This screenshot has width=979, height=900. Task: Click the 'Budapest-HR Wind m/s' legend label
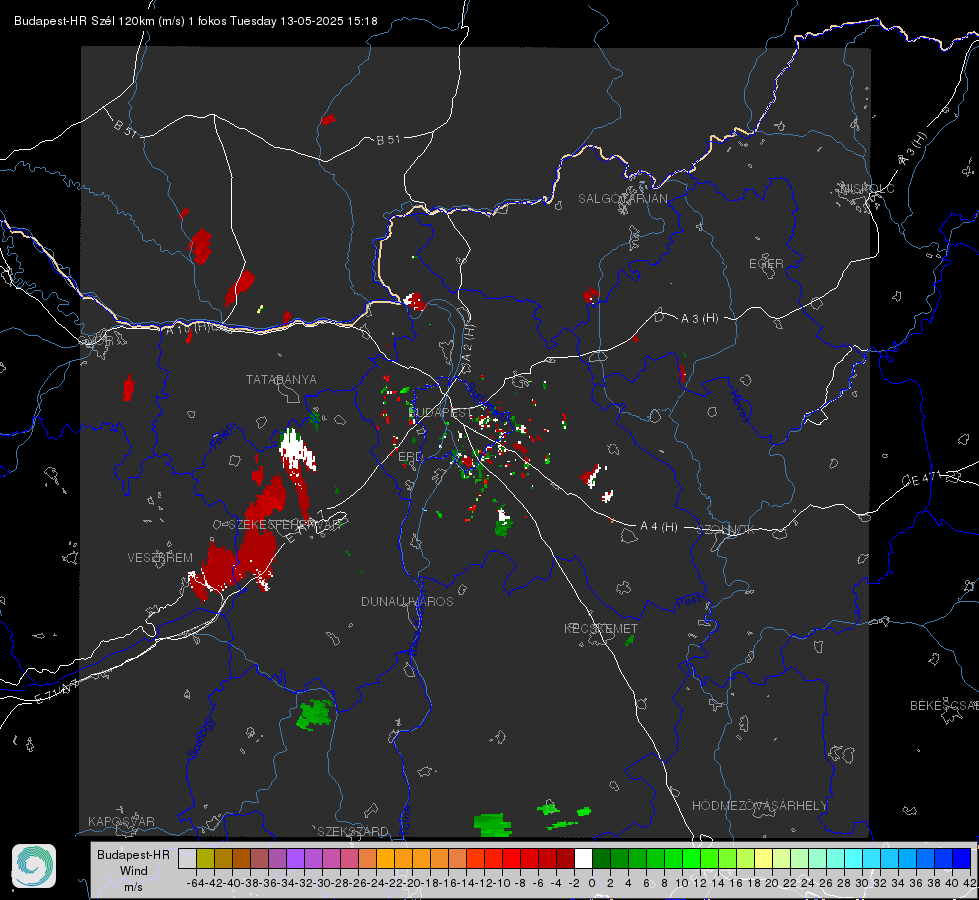coord(134,870)
